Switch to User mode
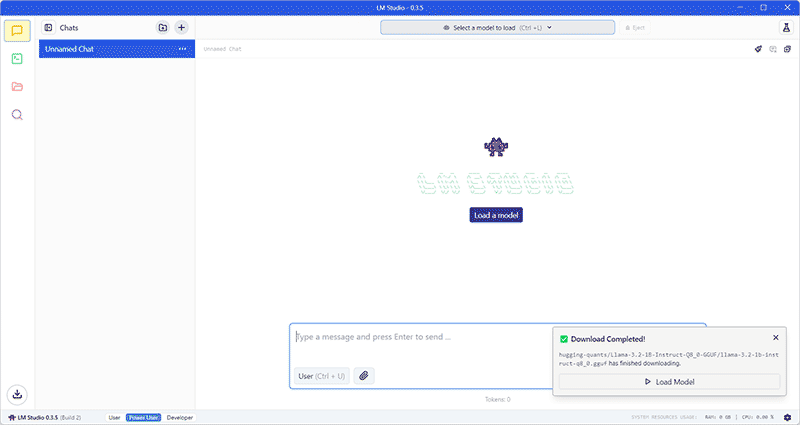 tap(114, 417)
